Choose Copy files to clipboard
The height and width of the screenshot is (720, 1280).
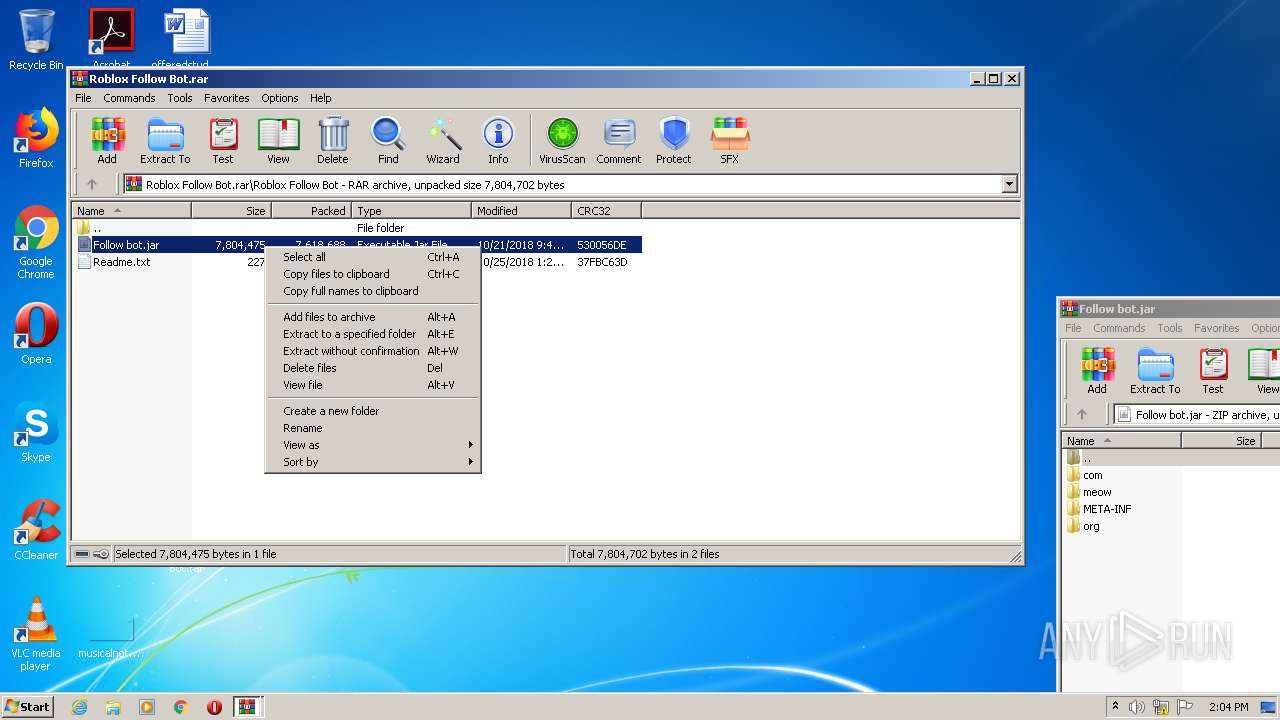point(372,274)
